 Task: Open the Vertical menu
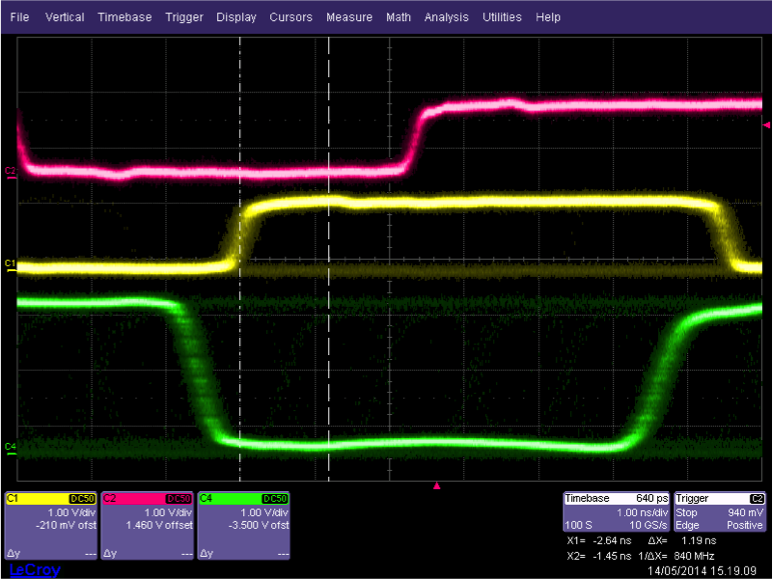point(65,17)
